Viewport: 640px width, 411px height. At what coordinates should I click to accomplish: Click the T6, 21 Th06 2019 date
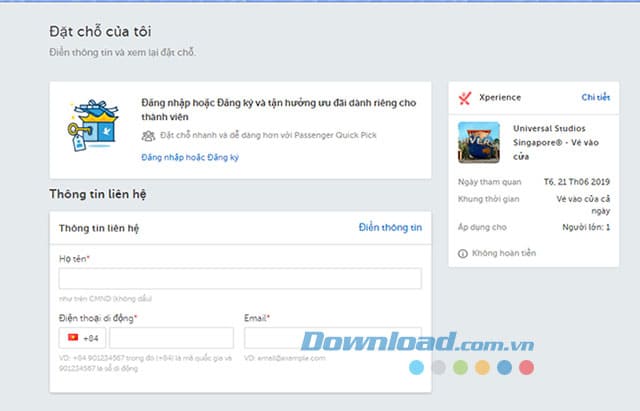tap(577, 182)
